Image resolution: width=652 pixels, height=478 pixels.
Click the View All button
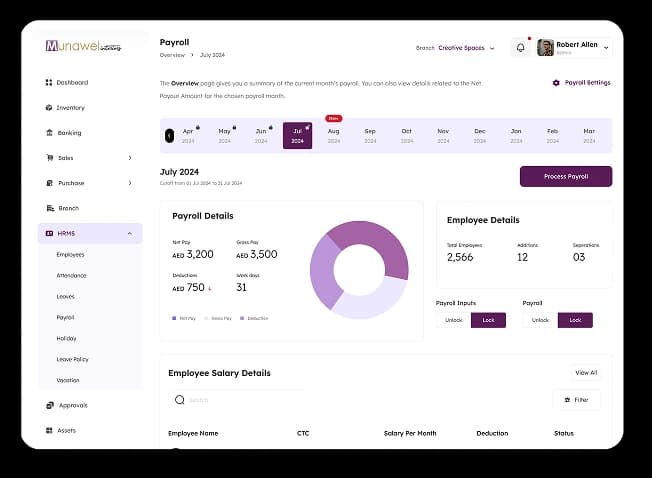[x=586, y=373]
